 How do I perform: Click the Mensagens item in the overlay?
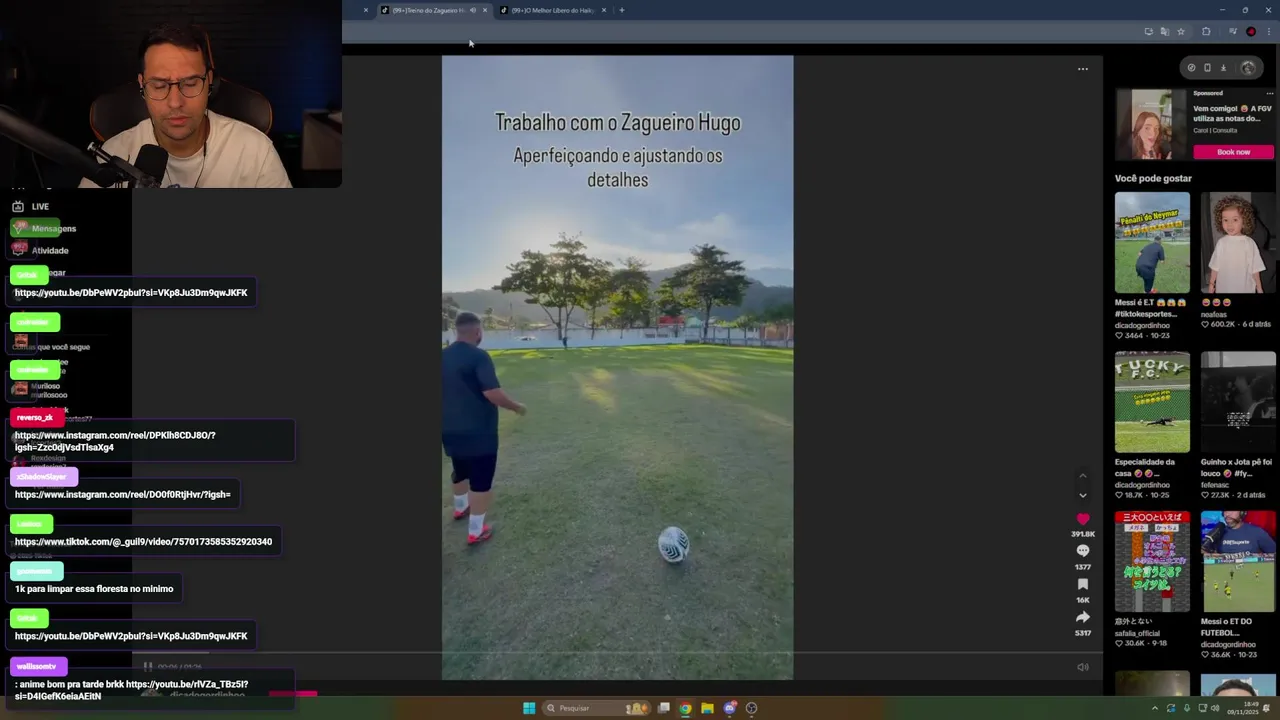coord(53,229)
